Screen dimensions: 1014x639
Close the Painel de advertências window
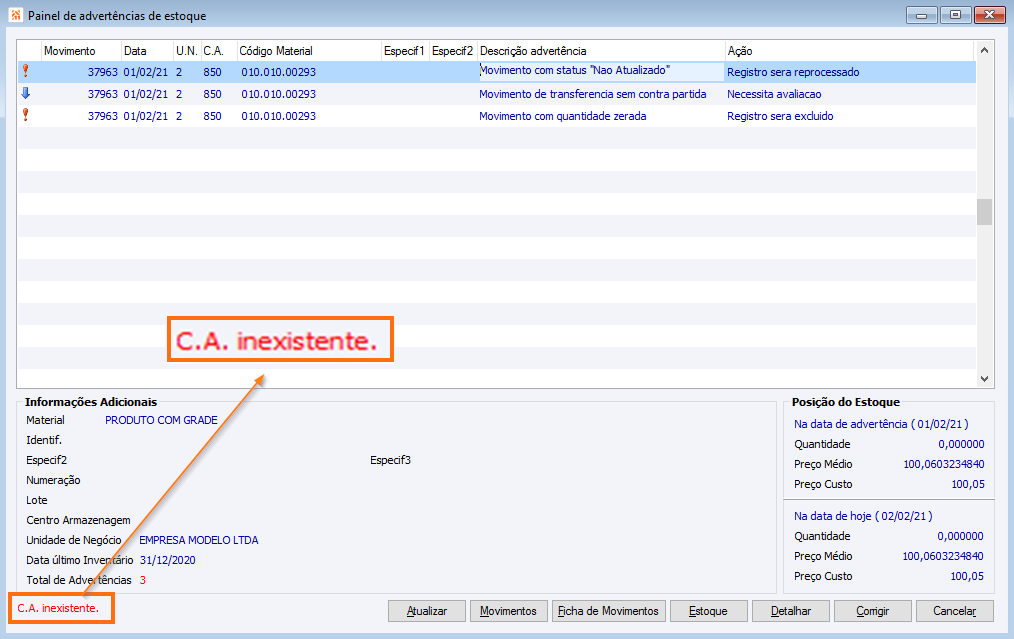pyautogui.click(x=989, y=15)
